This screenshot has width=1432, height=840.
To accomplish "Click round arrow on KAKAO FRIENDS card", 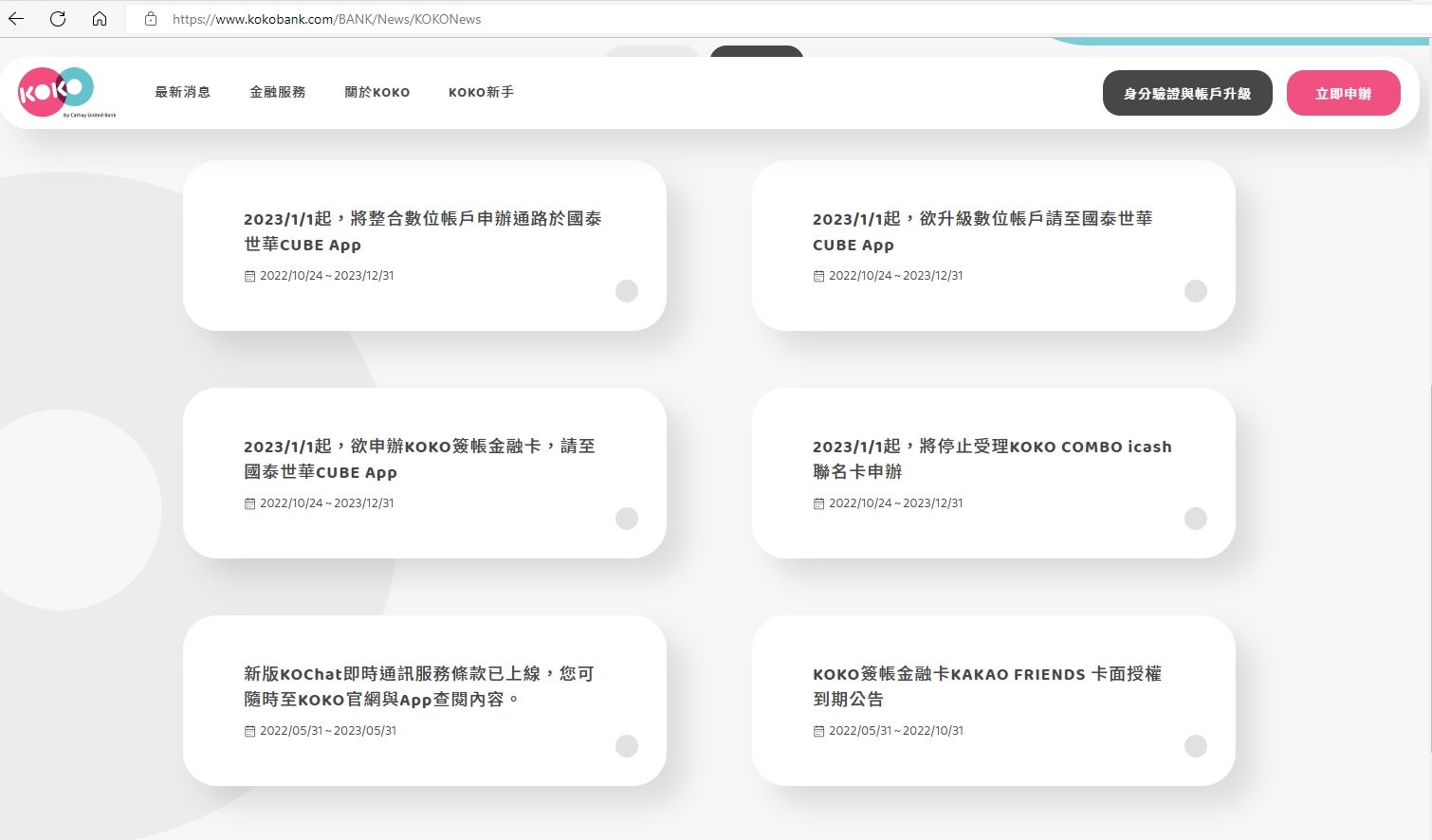I will (x=1196, y=746).
